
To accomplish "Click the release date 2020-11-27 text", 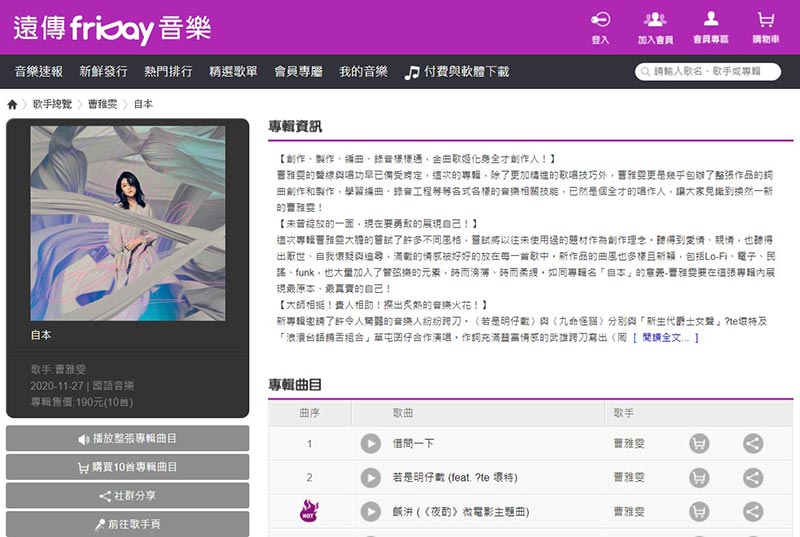I will pos(56,386).
